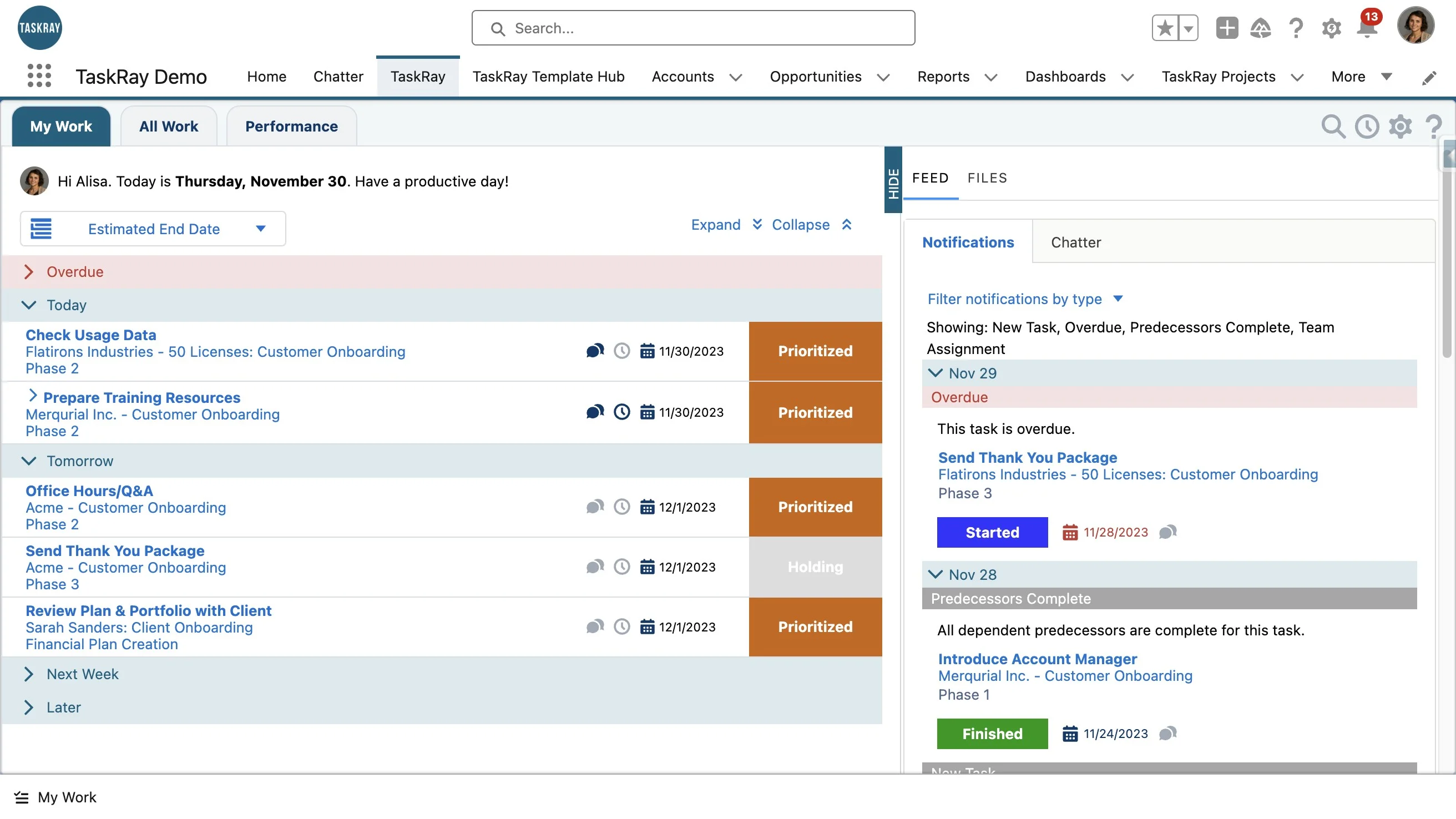Click clock icon on Prepare Training Resources
Screen dimensions: 1456x819
point(621,412)
